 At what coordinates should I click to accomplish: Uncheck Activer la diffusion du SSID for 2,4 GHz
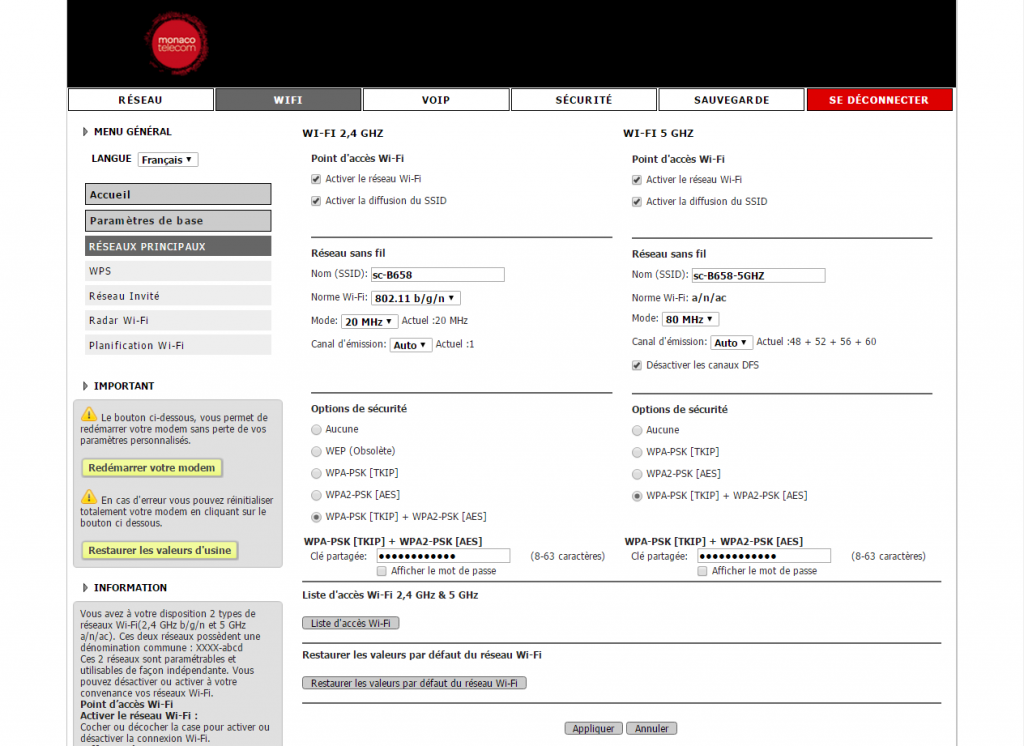coord(316,200)
